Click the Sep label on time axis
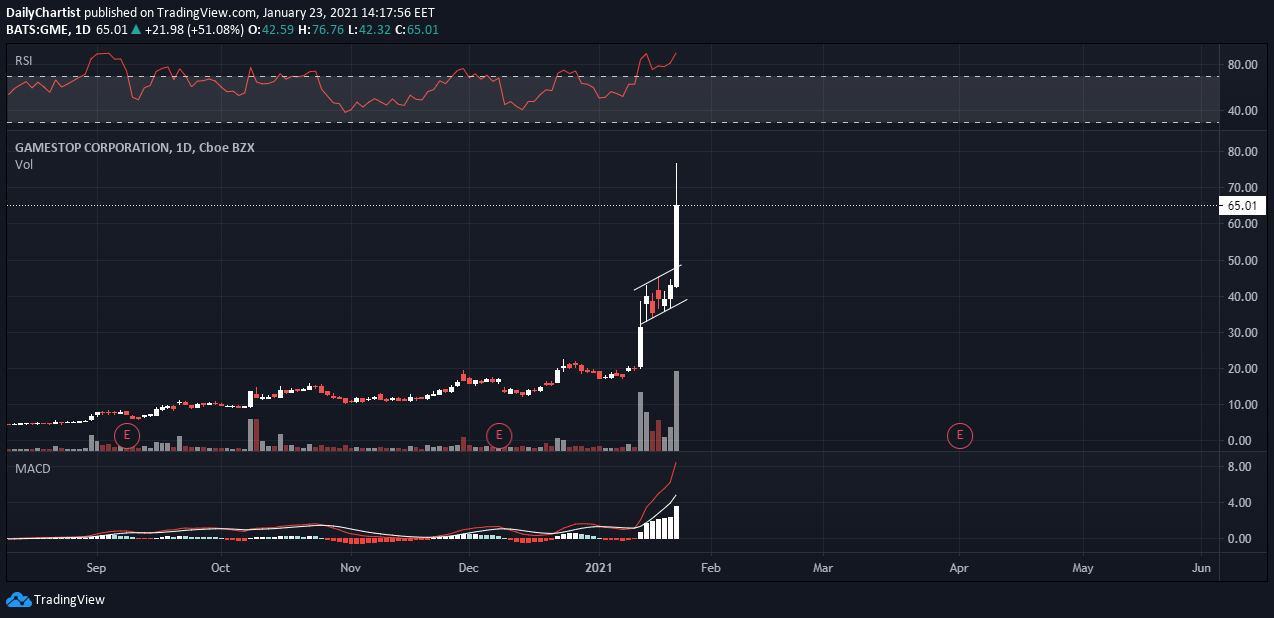This screenshot has height=618, width=1274. tap(97, 568)
